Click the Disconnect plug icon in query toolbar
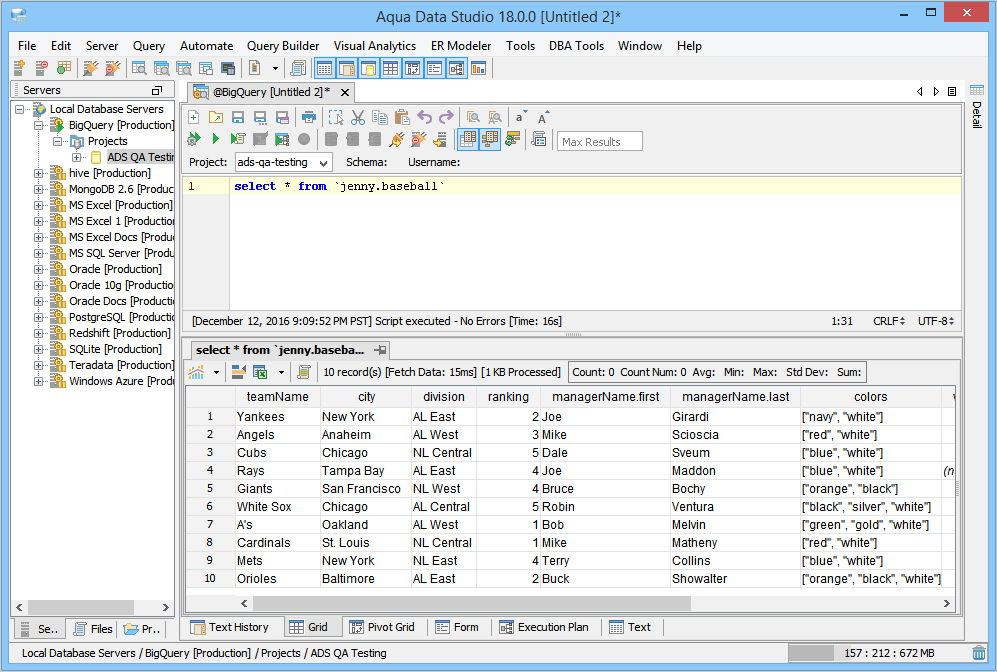 point(418,139)
